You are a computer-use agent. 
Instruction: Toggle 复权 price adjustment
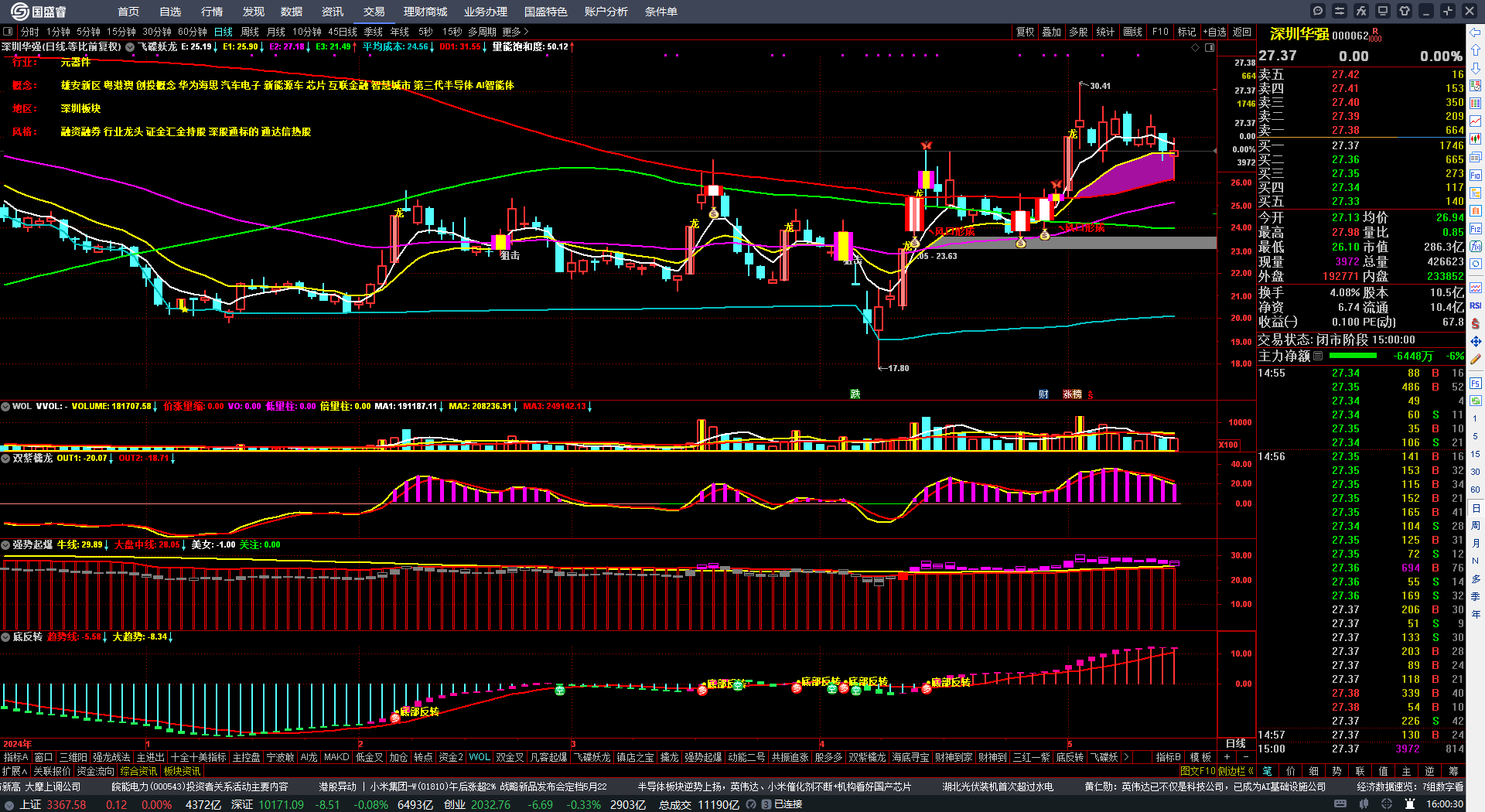1025,32
